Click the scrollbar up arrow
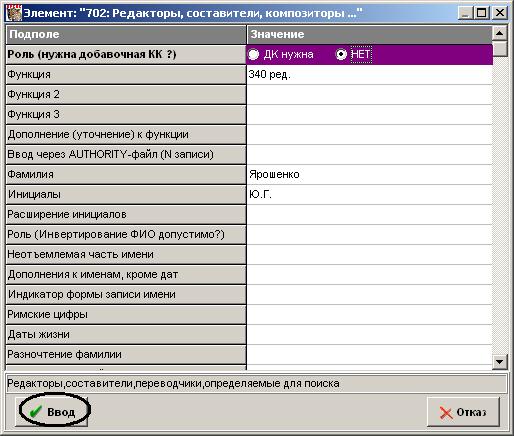This screenshot has height=436, width=514. pos(499,33)
